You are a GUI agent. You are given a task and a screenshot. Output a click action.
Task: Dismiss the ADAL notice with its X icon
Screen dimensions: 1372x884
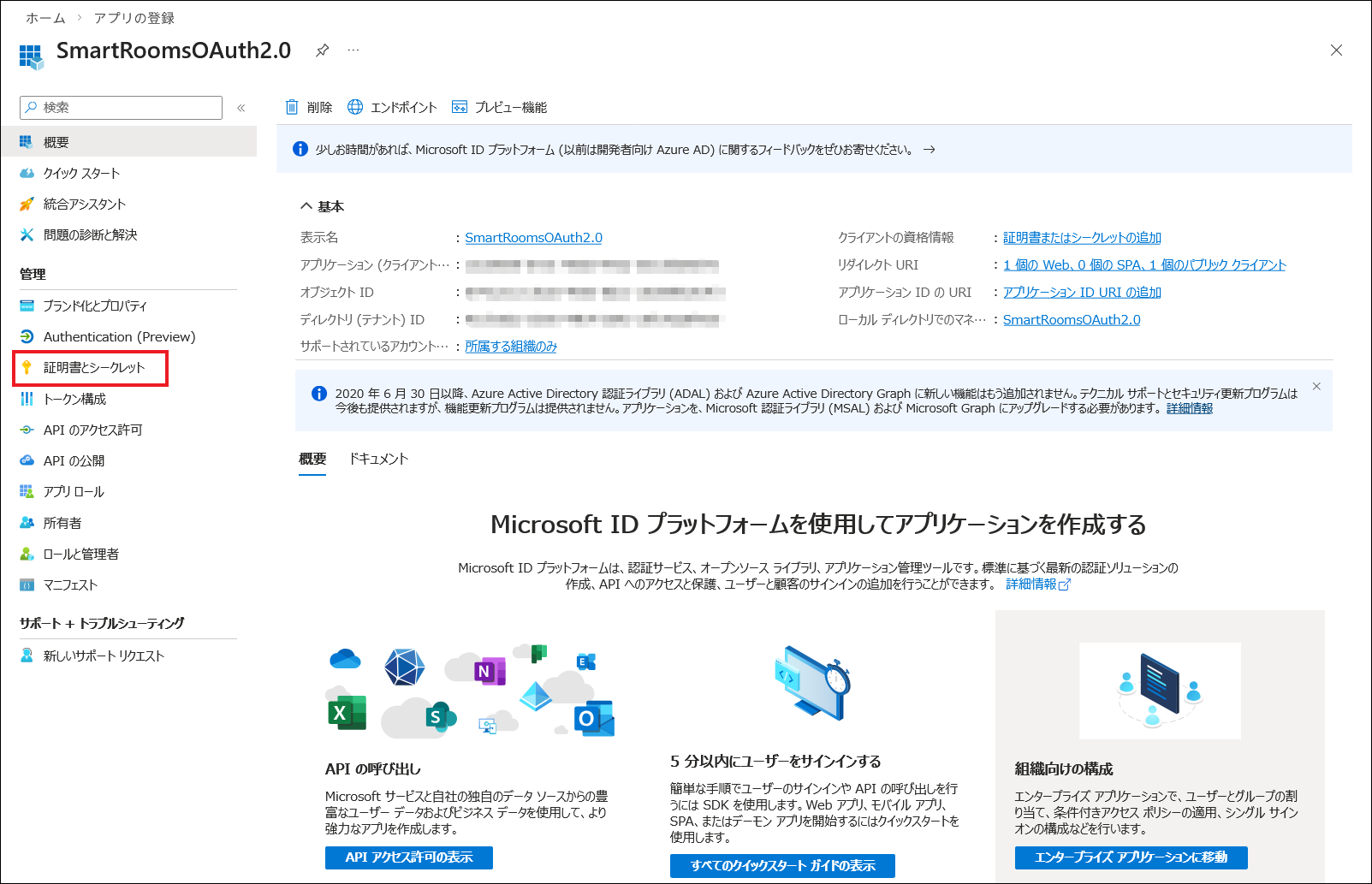click(1316, 387)
